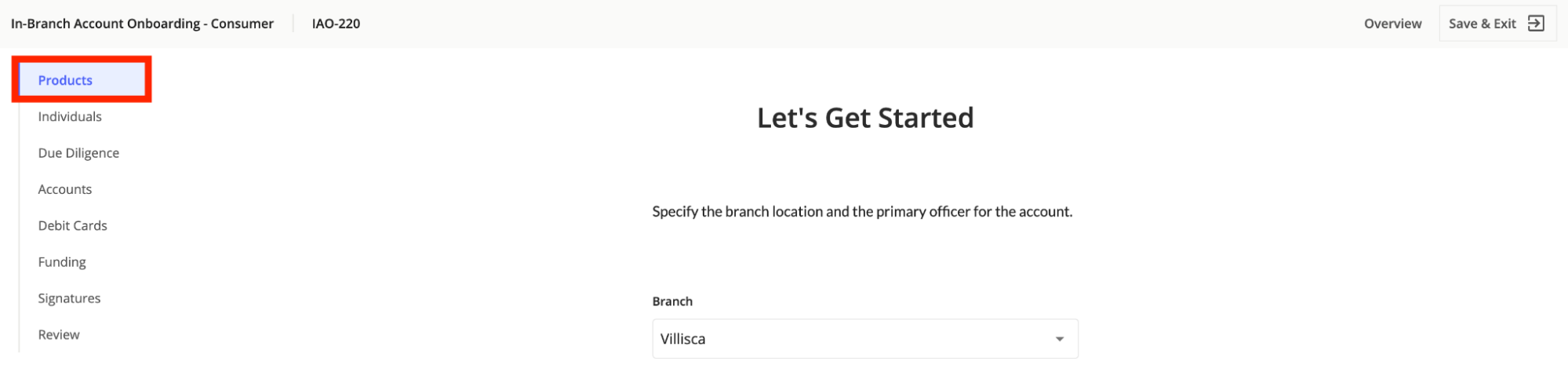This screenshot has width=1568, height=376.
Task: Click the In-Branch Account Onboarding - Consumer title
Action: (x=142, y=24)
